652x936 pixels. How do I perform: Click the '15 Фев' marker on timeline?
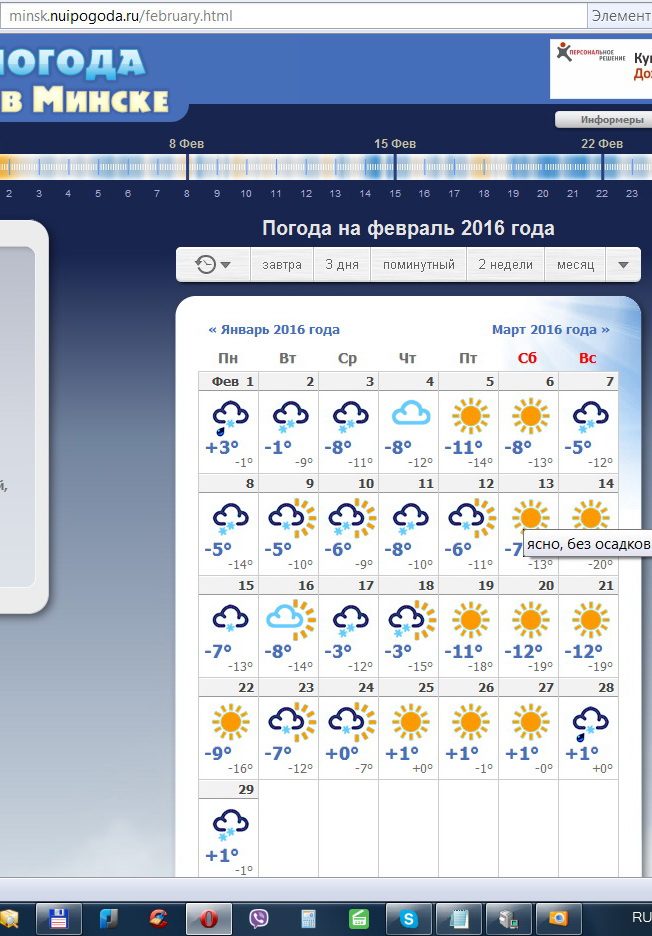[x=395, y=144]
